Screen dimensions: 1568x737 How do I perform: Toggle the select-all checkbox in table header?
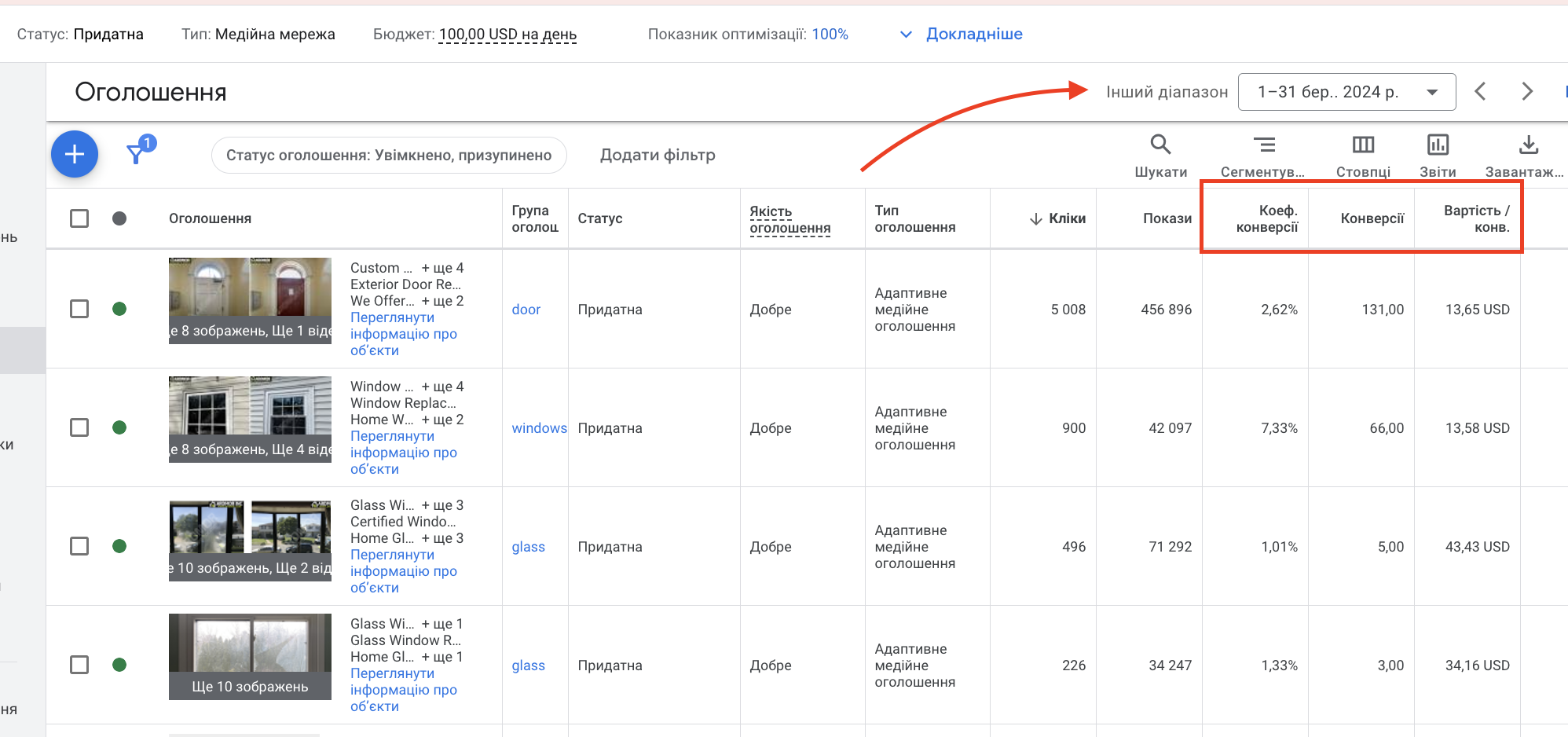click(x=79, y=218)
